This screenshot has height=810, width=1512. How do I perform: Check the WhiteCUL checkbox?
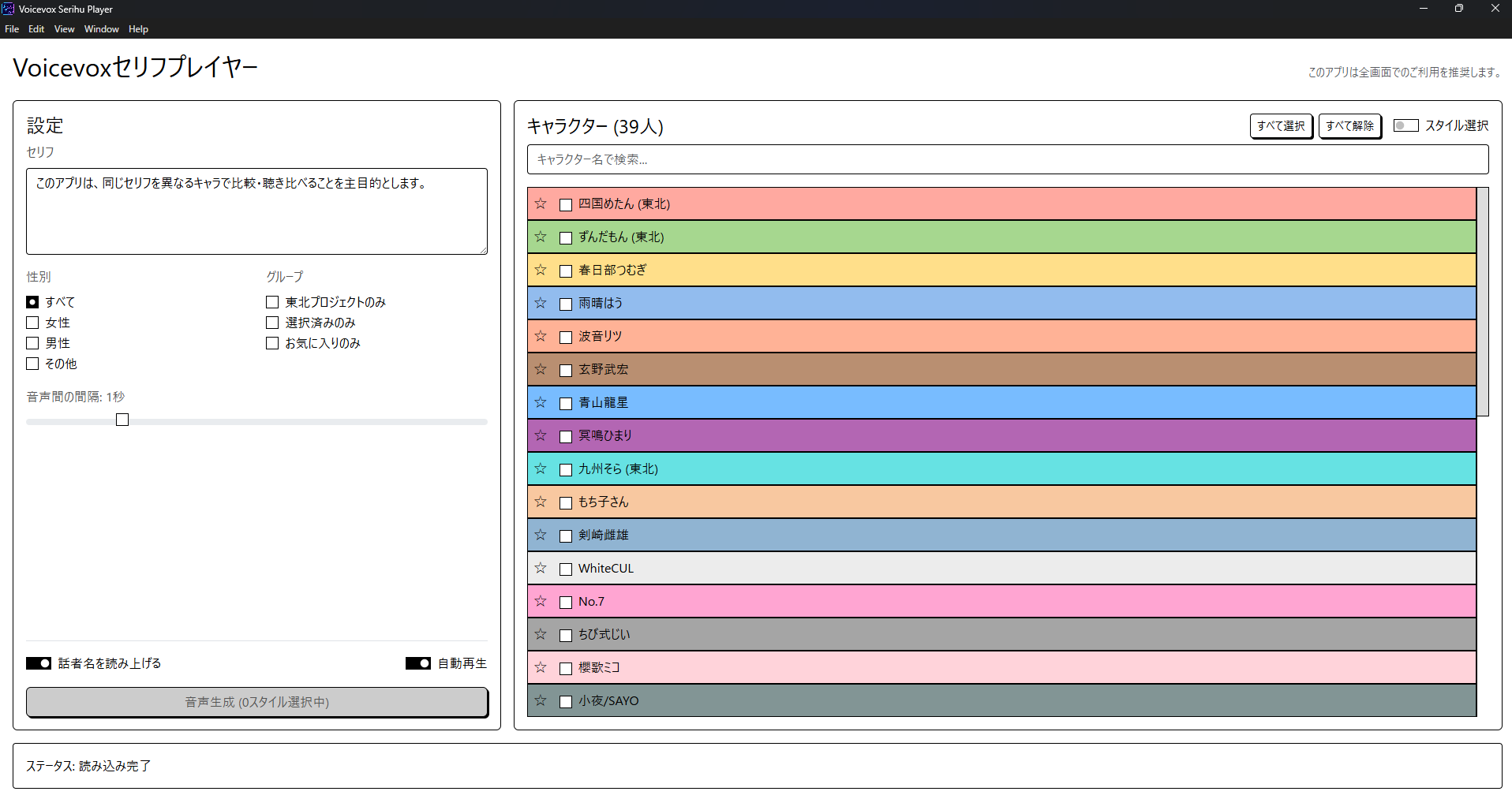click(x=566, y=569)
